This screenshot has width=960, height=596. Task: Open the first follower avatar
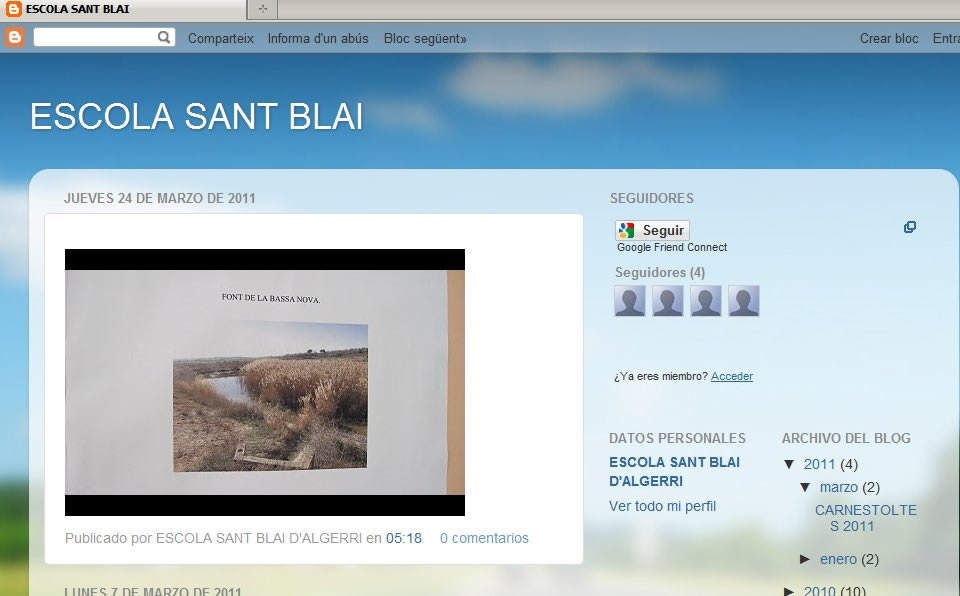click(629, 301)
